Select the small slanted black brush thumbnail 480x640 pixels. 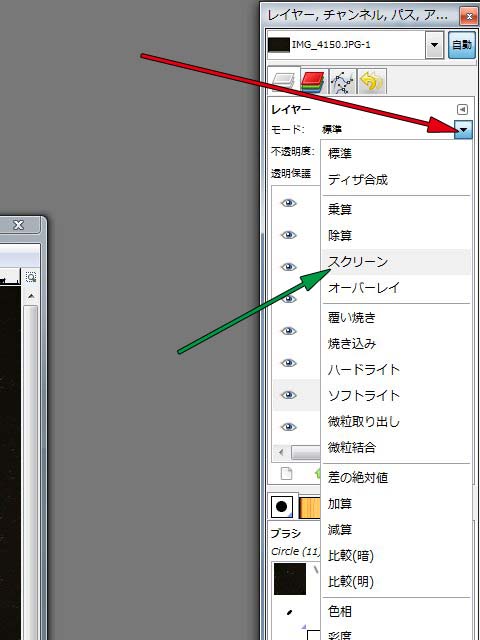coord(290,612)
